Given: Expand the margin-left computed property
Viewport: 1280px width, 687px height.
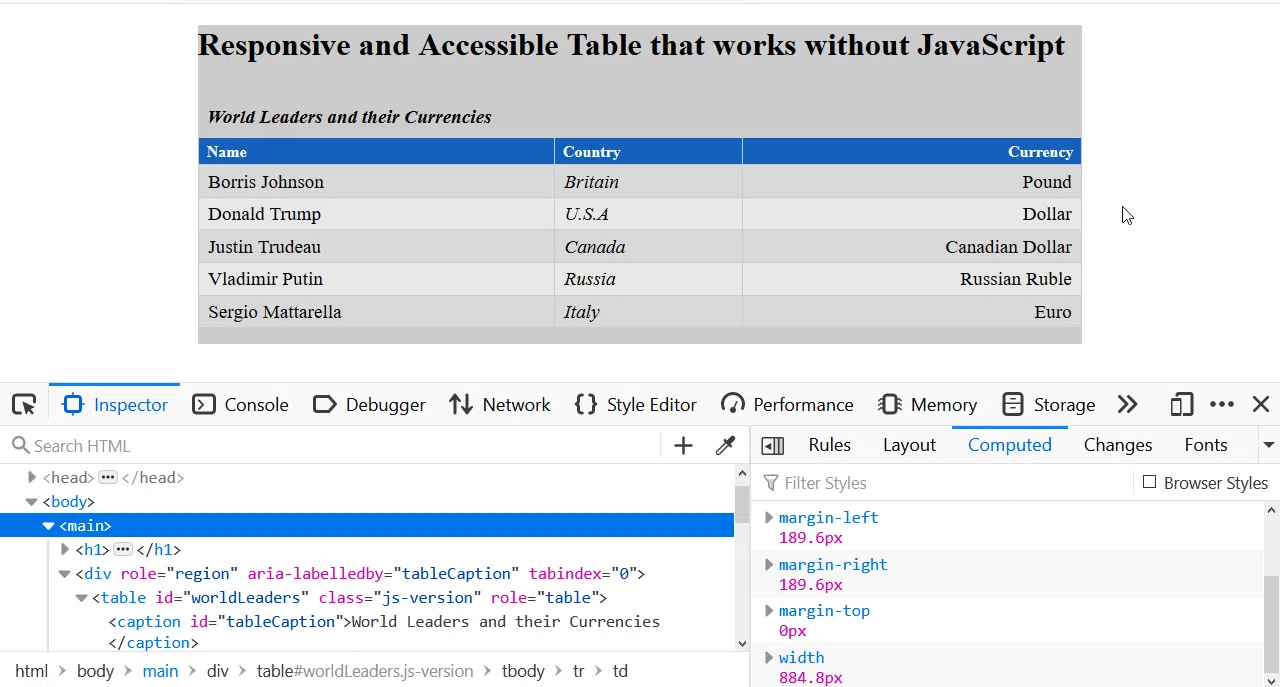Looking at the screenshot, I should point(768,518).
